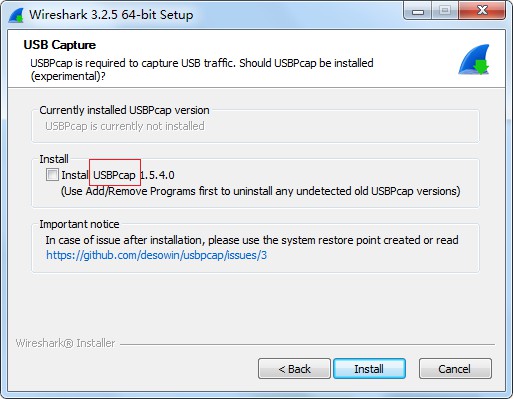Click the Install button
513x399 pixels.
(x=369, y=369)
